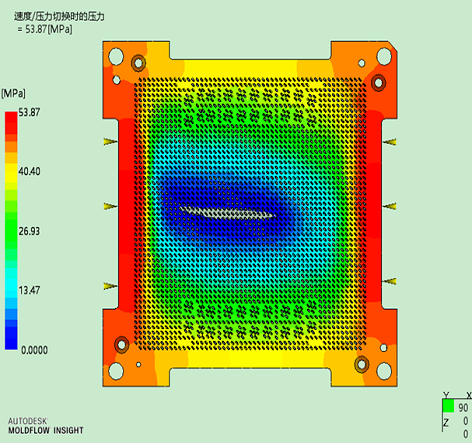Pick the lower-right yellow injection gate cone
Image resolution: width=472 pixels, height=443 pixels.
pos(389,282)
